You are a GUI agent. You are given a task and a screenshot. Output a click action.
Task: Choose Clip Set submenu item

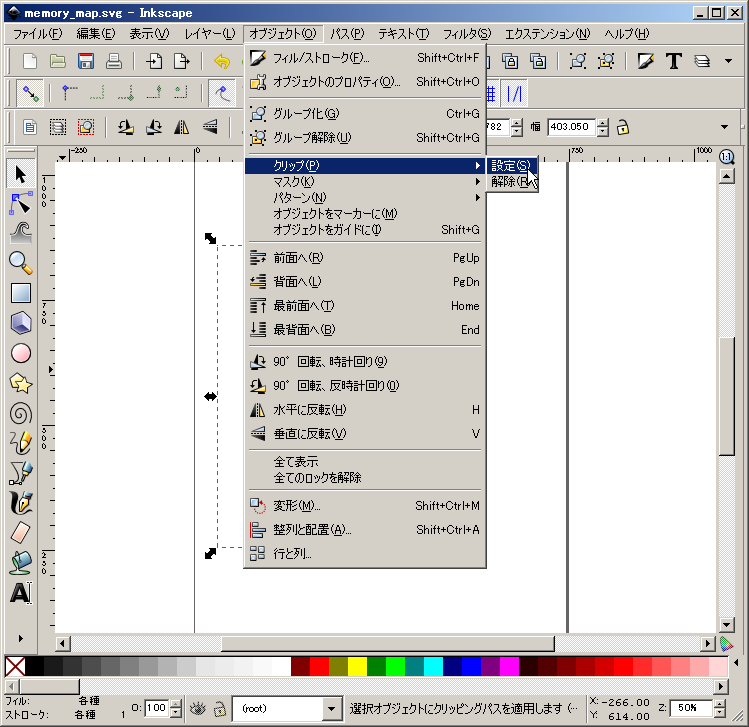tap(512, 166)
